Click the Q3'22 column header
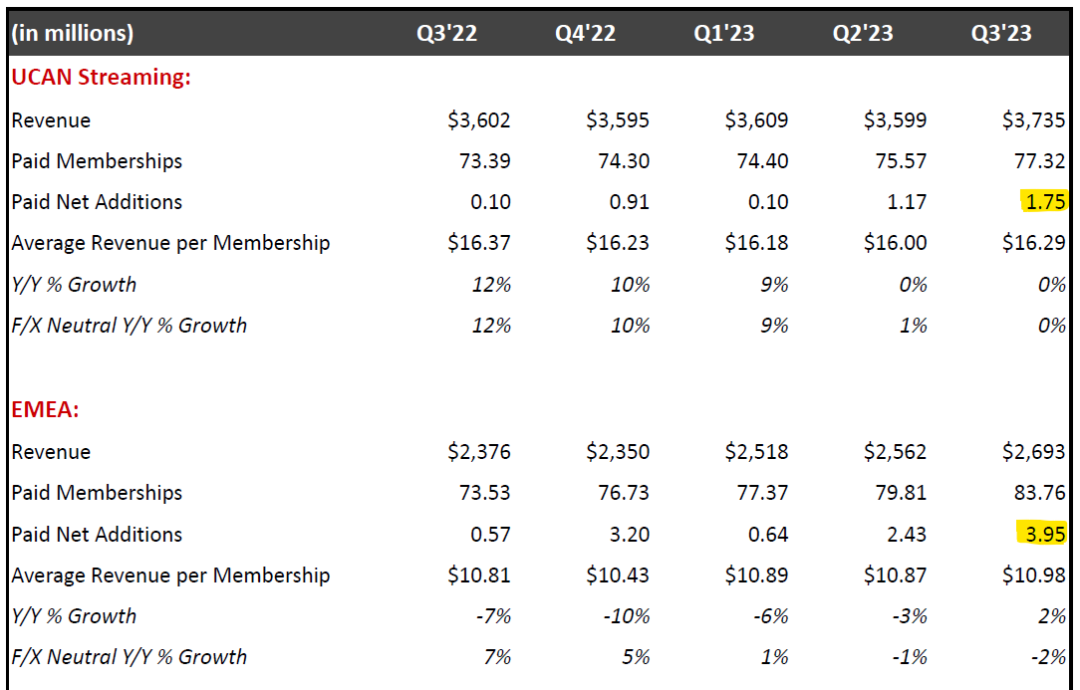The image size is (1080, 690). pyautogui.click(x=447, y=32)
